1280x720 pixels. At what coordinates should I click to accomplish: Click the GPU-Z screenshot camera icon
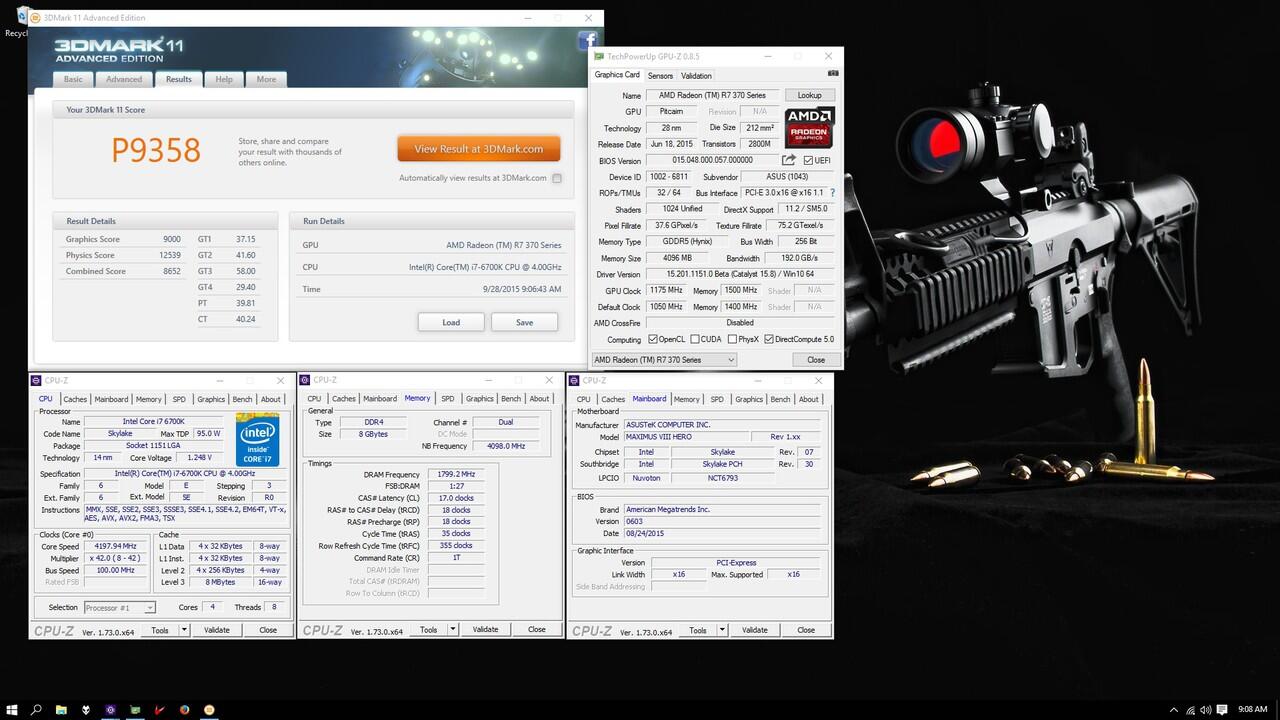(x=833, y=74)
